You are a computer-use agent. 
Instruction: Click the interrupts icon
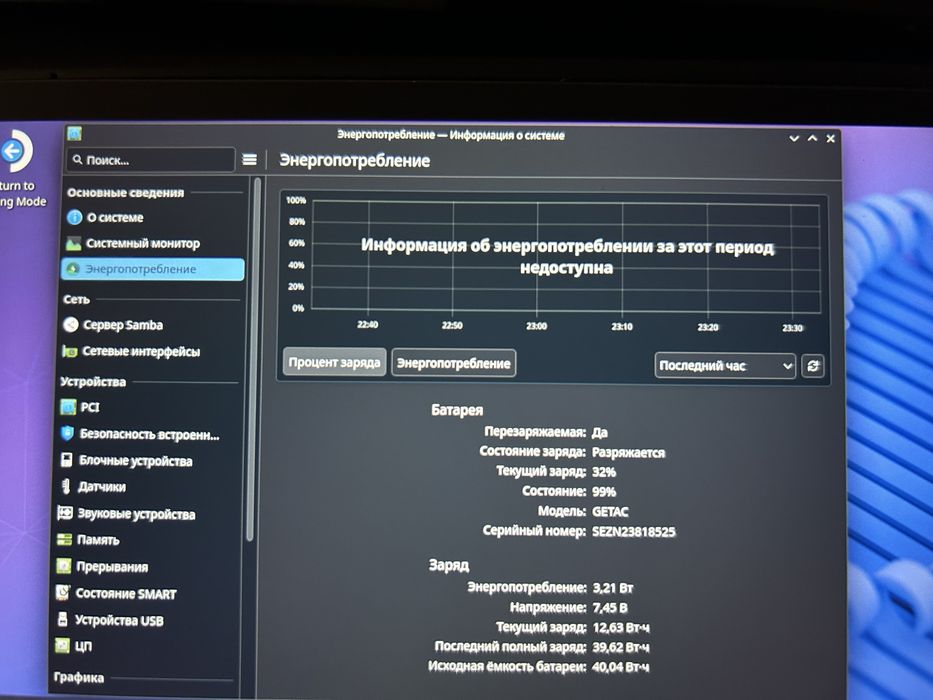(x=64, y=565)
